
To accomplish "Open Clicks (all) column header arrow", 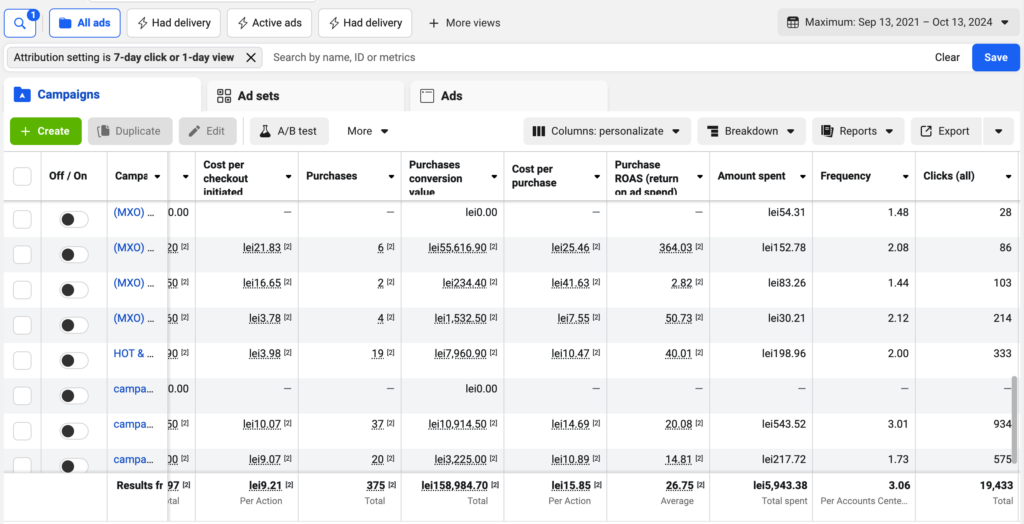I will coord(1008,177).
